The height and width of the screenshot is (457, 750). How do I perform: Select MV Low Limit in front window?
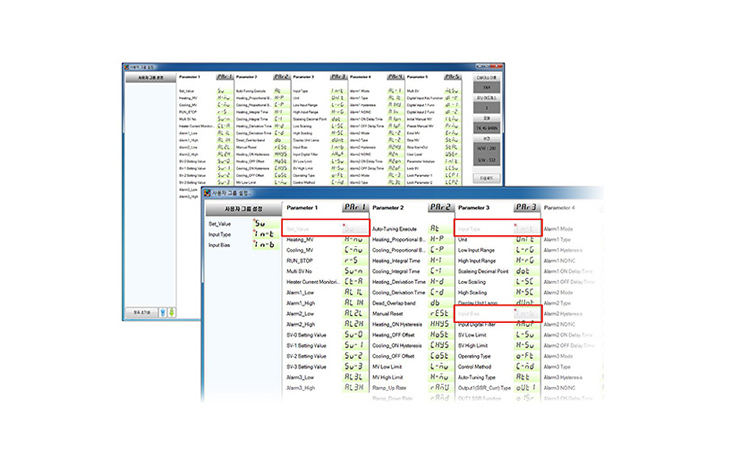pos(387,367)
